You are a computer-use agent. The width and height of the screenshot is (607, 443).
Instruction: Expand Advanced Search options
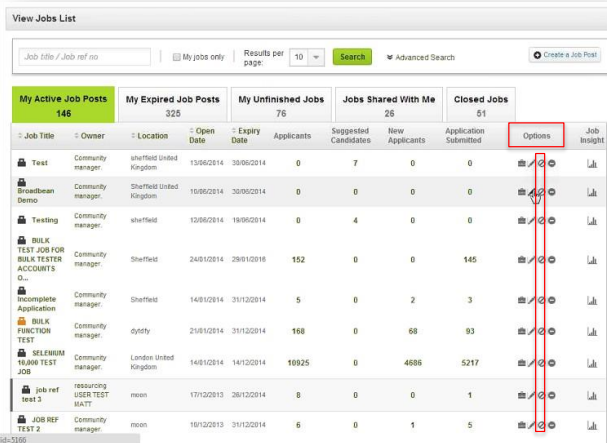[420, 57]
